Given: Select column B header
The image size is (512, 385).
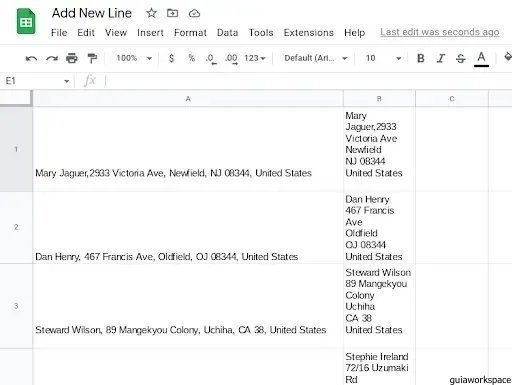Looking at the screenshot, I should [379, 99].
